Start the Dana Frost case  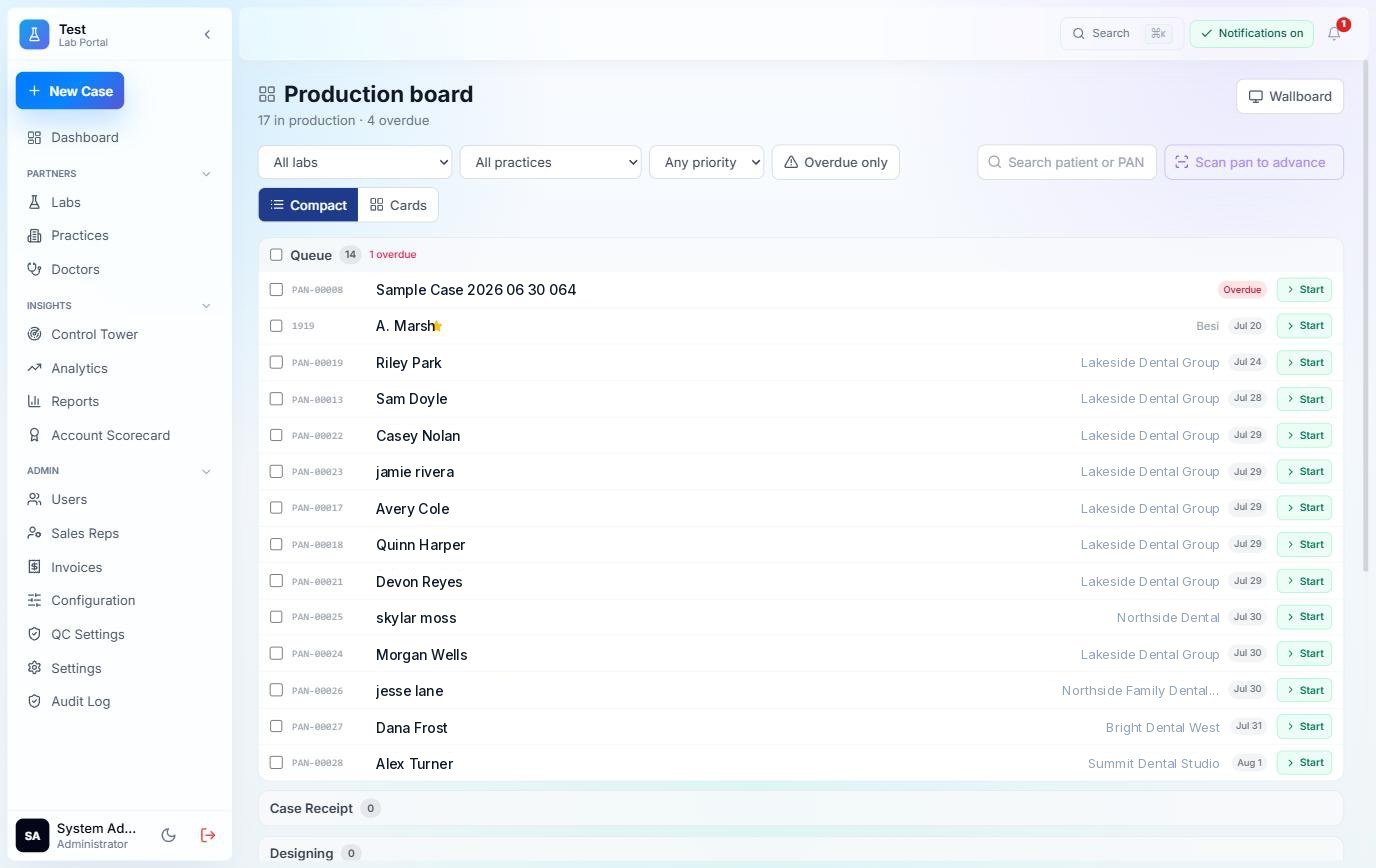click(1304, 726)
